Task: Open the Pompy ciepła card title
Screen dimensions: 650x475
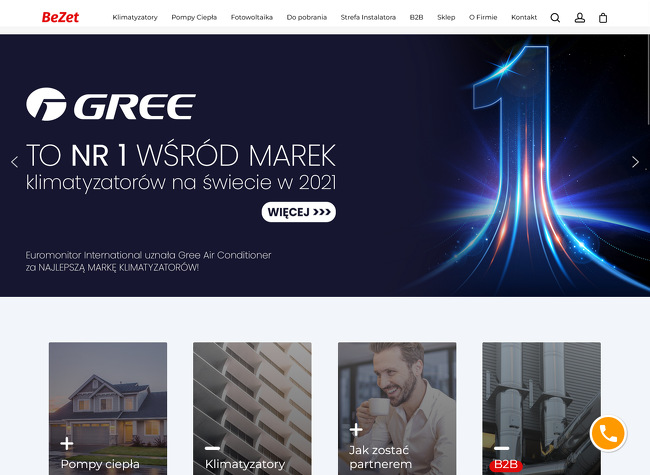Action: coord(100,464)
